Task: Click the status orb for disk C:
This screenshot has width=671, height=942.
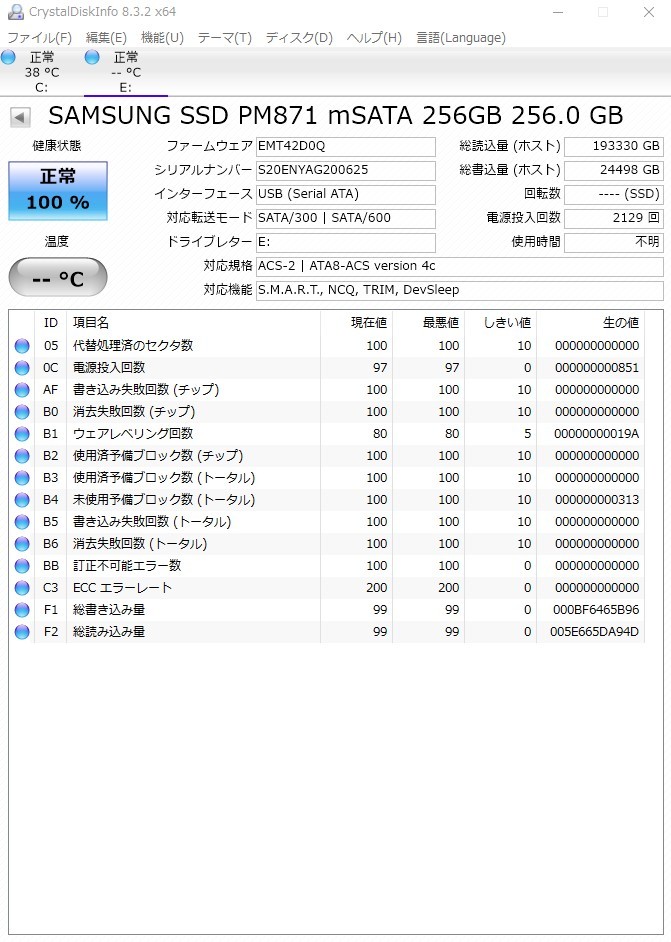Action: [x=8, y=58]
